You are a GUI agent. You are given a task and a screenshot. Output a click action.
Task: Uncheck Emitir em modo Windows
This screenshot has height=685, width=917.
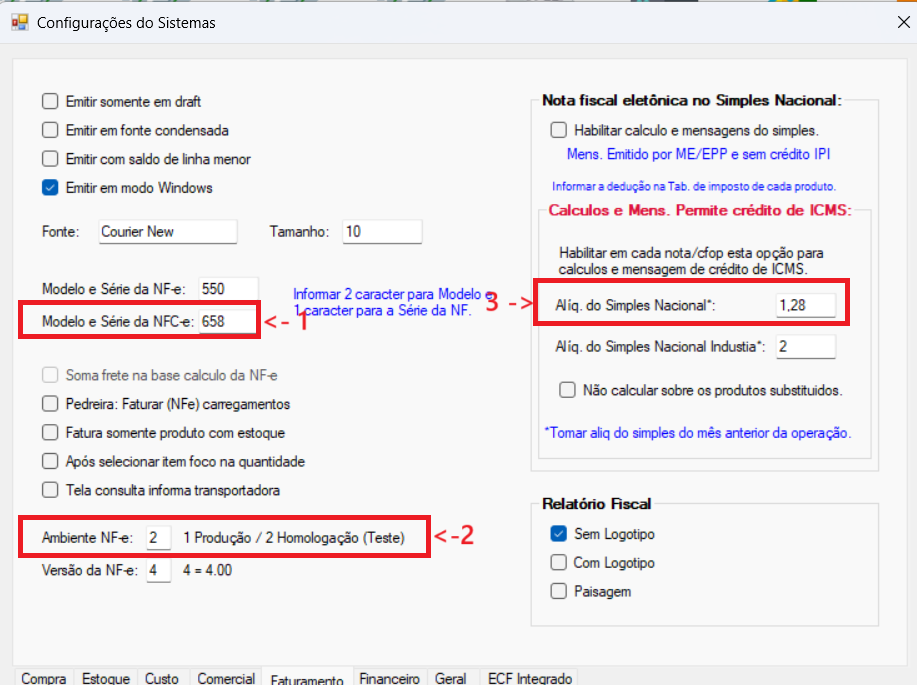click(50, 188)
